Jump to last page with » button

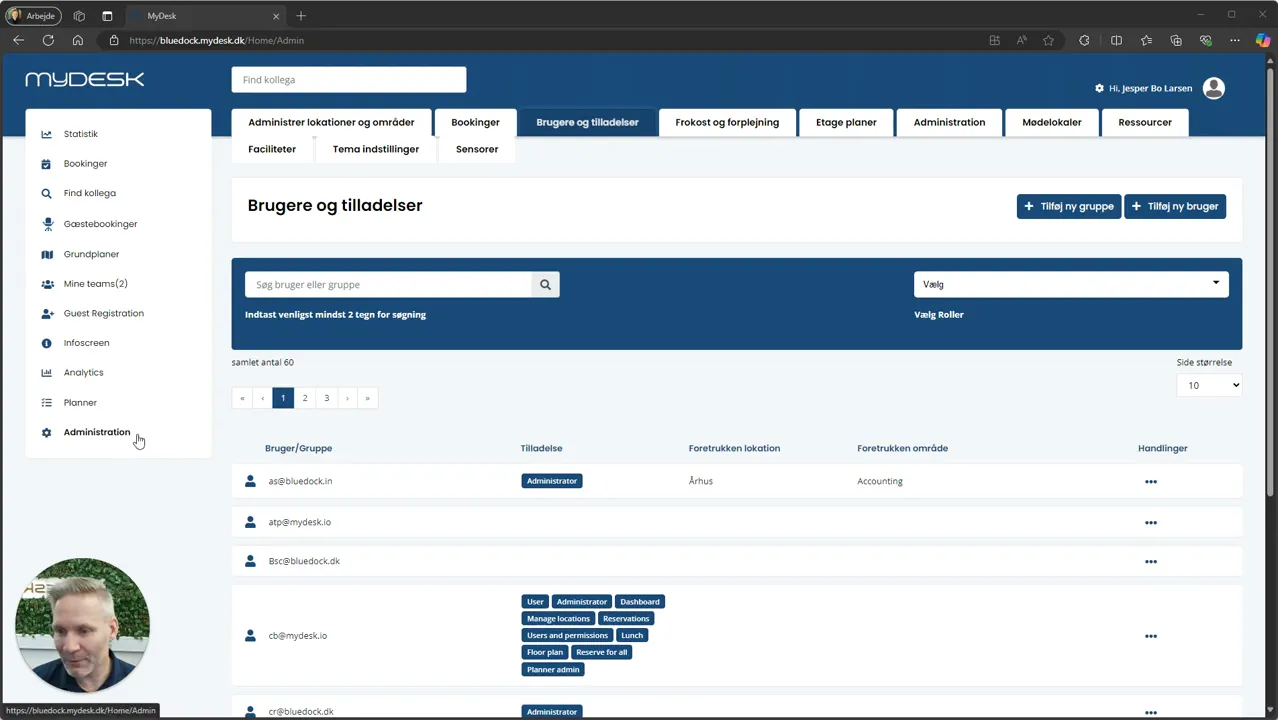pyautogui.click(x=367, y=398)
